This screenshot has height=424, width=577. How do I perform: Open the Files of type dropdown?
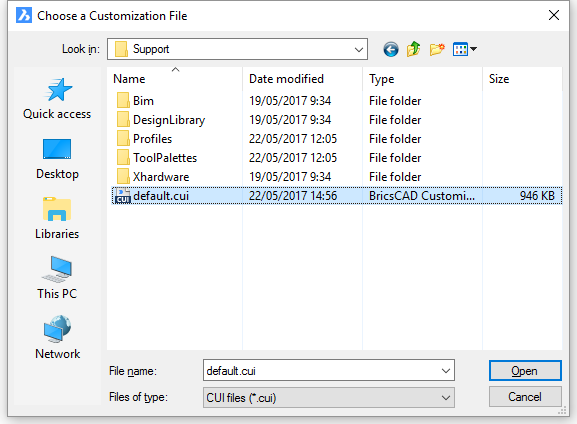point(329,398)
